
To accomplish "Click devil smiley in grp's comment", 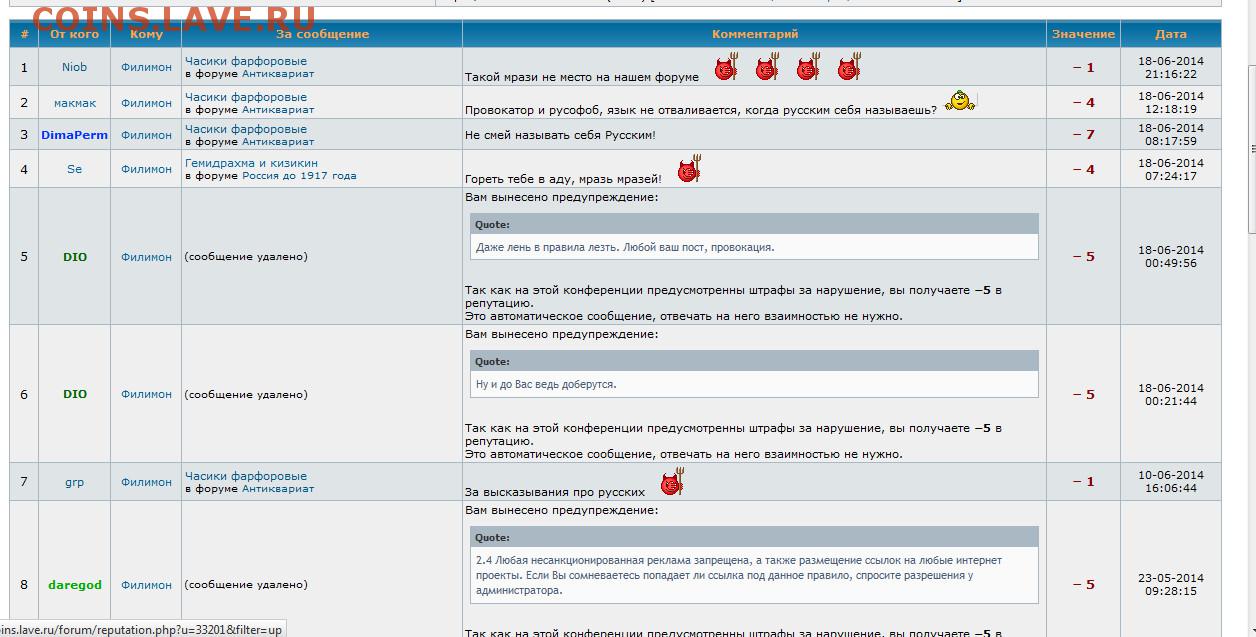I will [672, 483].
